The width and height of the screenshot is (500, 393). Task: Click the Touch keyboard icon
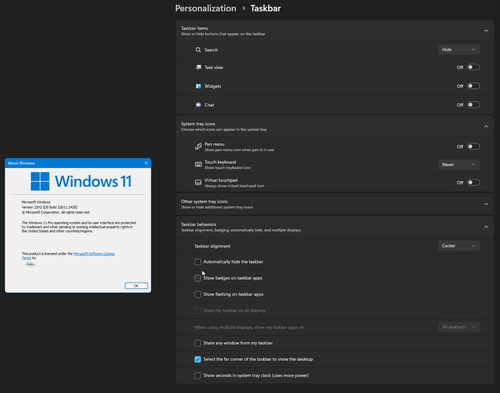pyautogui.click(x=198, y=164)
